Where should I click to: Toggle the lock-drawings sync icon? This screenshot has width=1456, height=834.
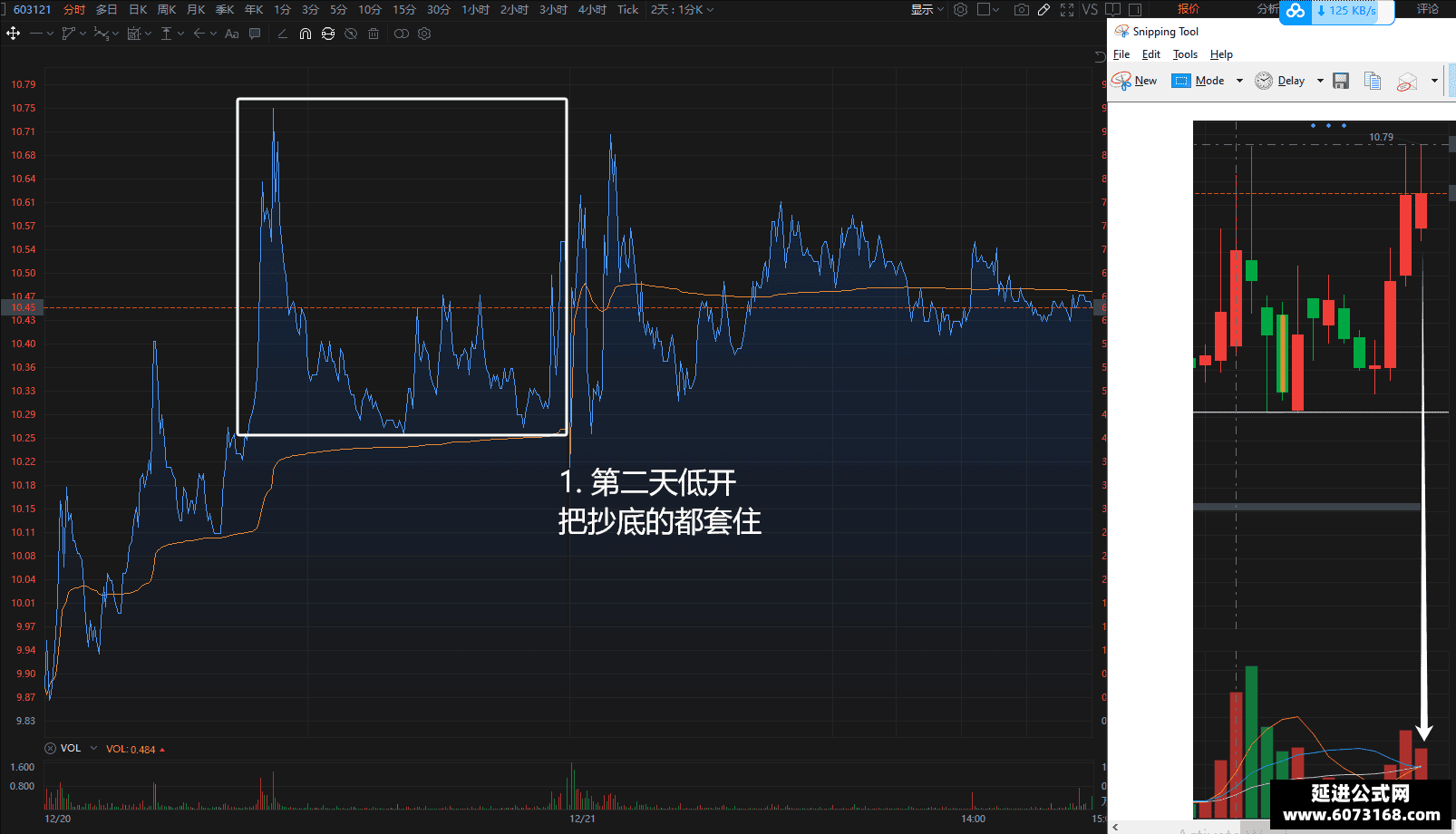tap(328, 34)
